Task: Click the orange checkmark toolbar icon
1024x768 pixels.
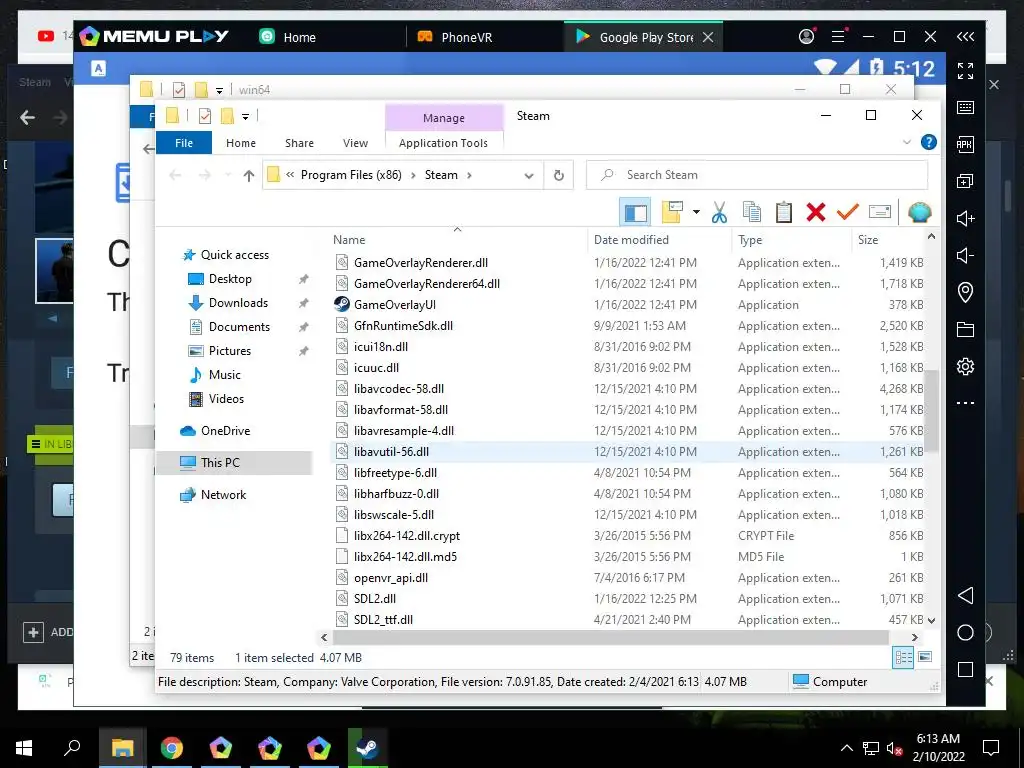Action: (848, 211)
